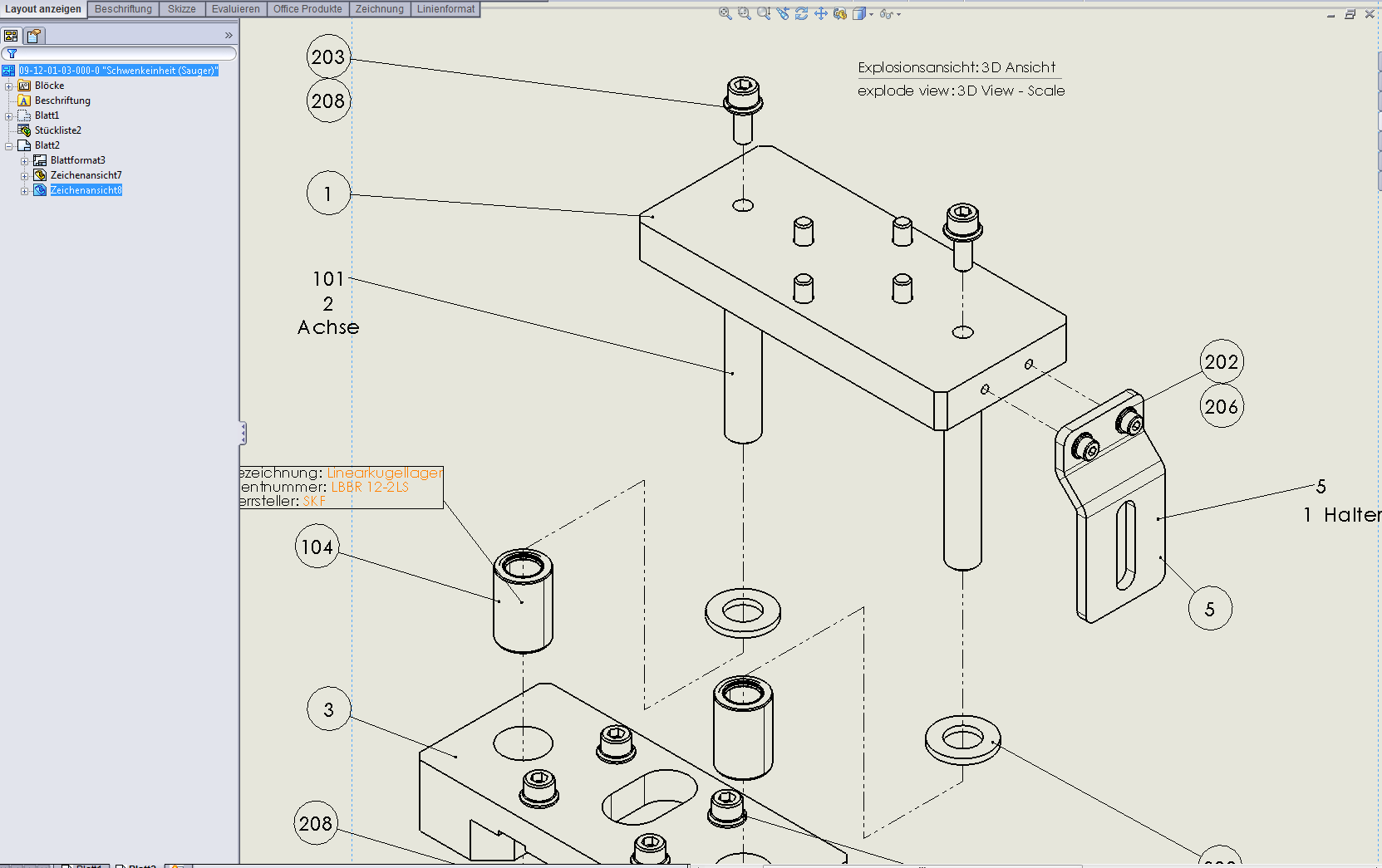Click the 3D drawing view icon
Viewport: 1382px width, 868px height.
(x=840, y=13)
